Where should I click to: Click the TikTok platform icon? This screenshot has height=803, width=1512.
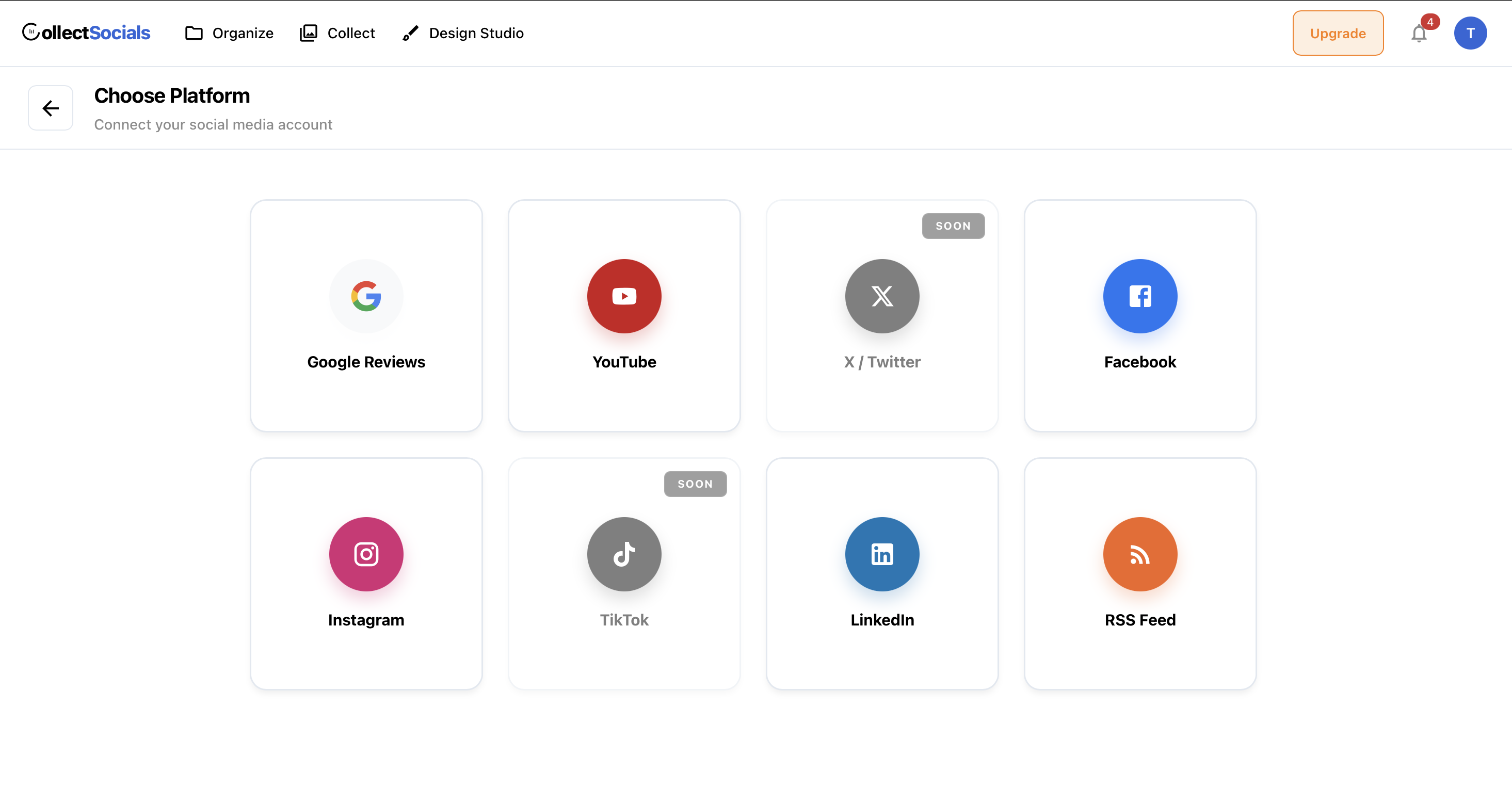[624, 554]
